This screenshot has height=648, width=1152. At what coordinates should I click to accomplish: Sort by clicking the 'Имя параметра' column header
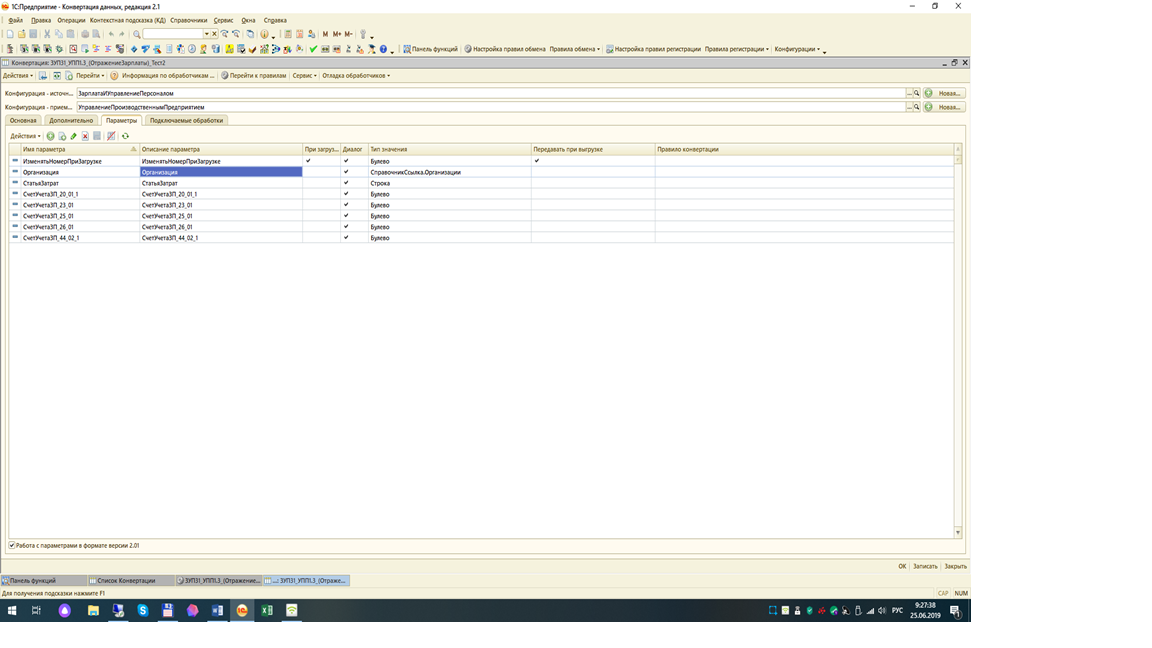tap(79, 149)
